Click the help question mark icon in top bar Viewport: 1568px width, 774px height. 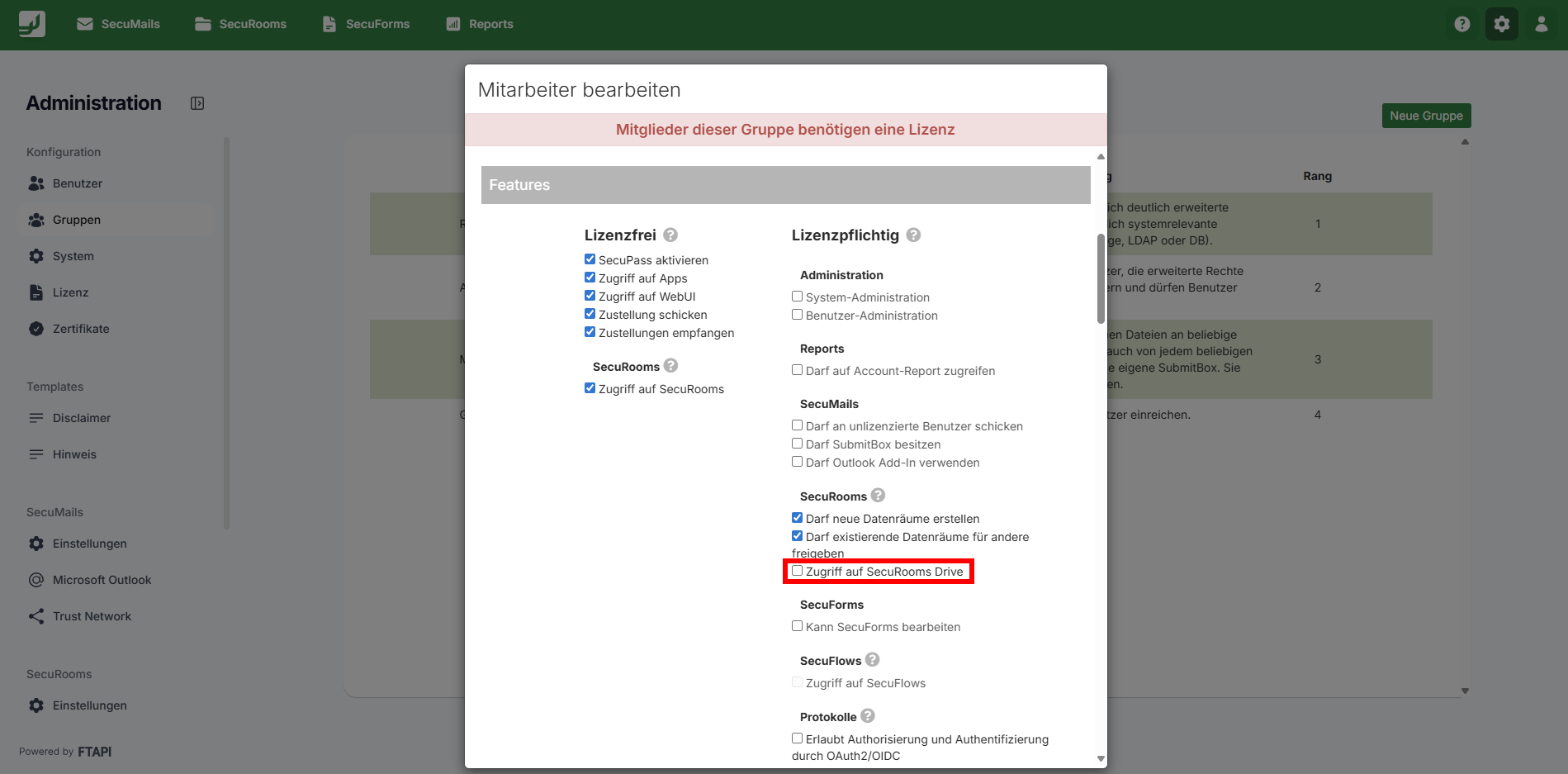coord(1461,24)
